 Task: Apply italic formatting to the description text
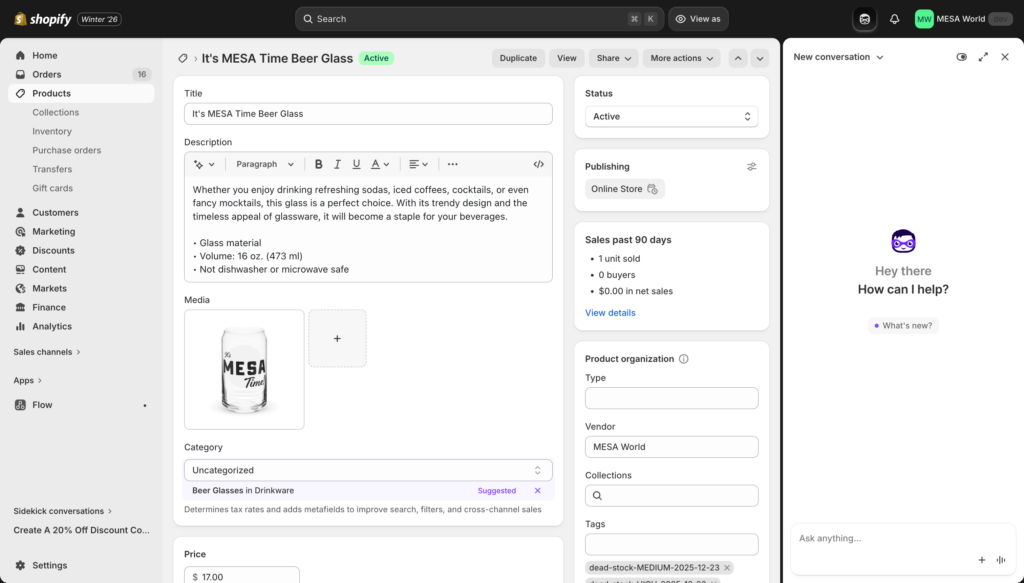coord(337,163)
